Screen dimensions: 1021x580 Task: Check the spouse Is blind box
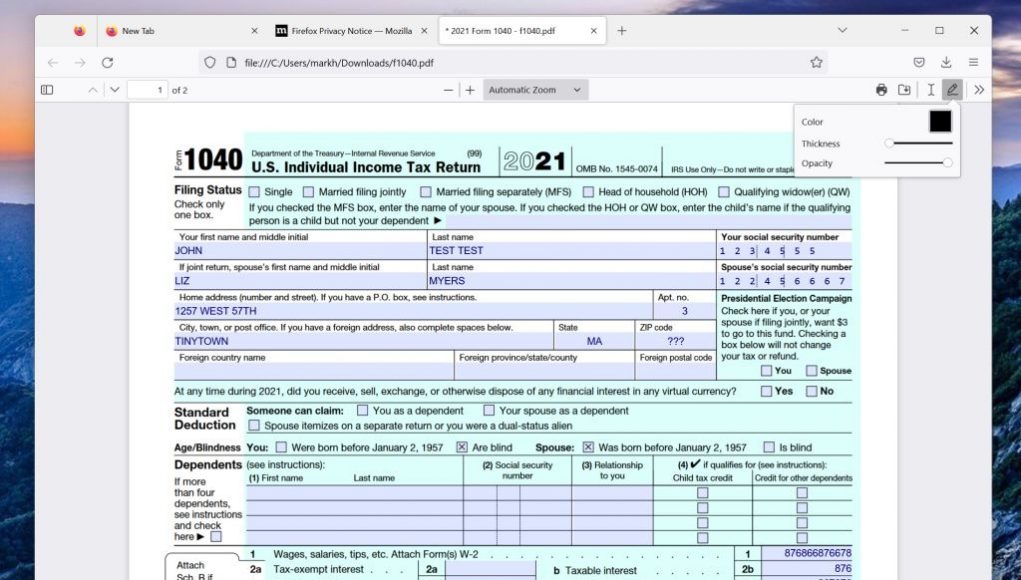click(x=769, y=447)
